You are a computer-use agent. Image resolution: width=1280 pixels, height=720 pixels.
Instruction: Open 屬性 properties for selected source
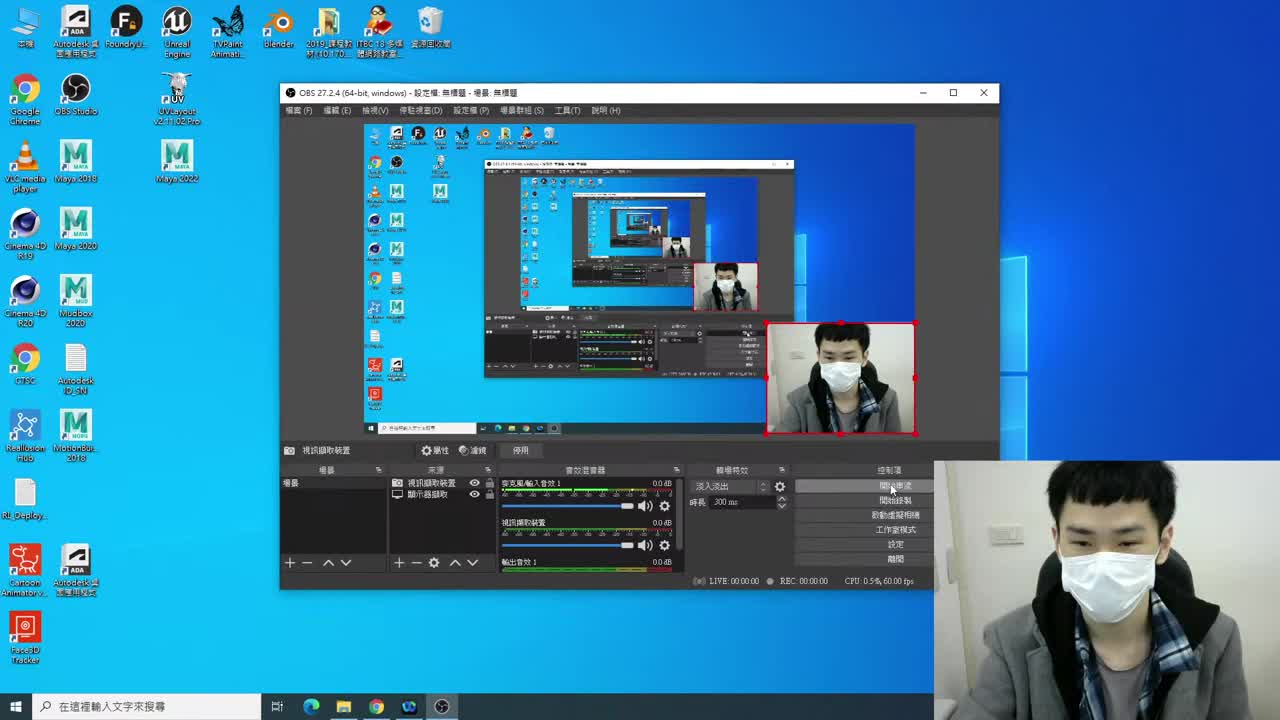pyautogui.click(x=435, y=450)
